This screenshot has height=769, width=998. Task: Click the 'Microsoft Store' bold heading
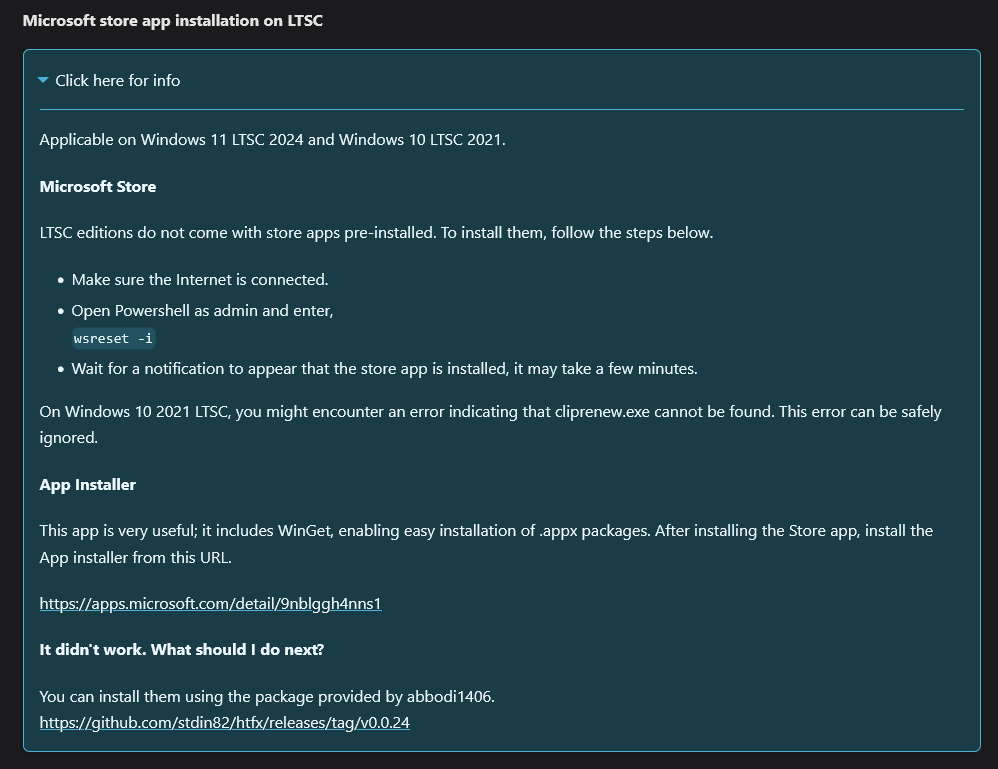pos(98,187)
